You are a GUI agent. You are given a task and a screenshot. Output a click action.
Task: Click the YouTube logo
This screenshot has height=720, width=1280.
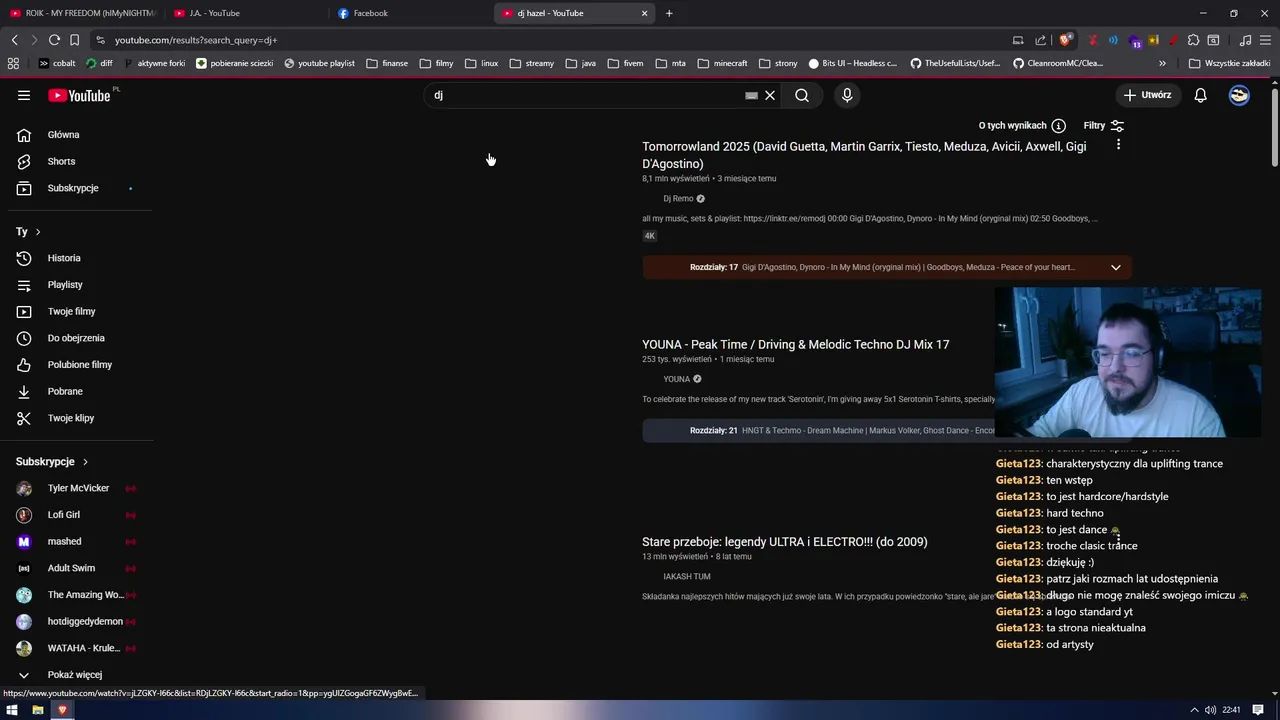coord(80,95)
